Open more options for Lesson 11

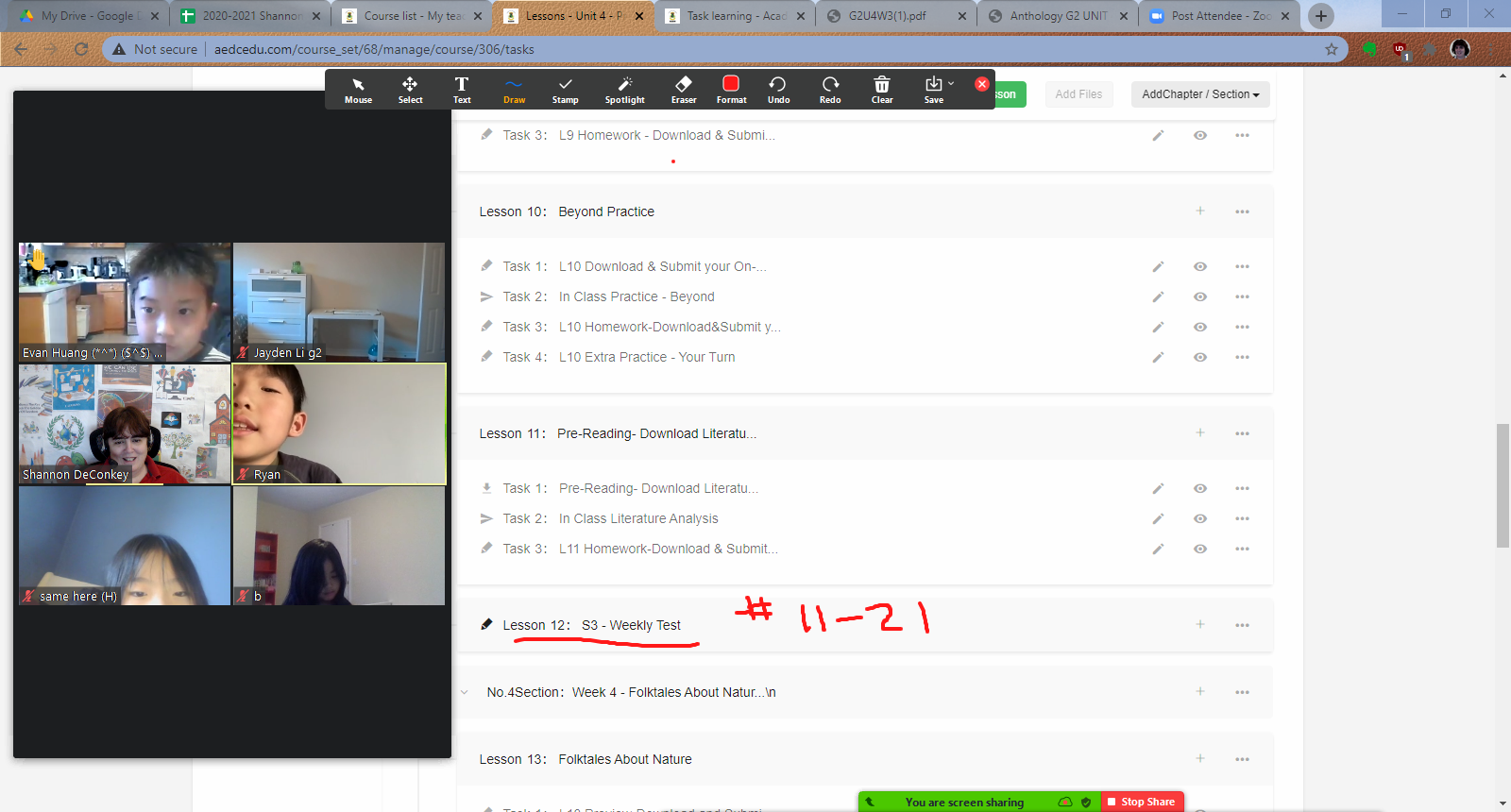click(1242, 433)
